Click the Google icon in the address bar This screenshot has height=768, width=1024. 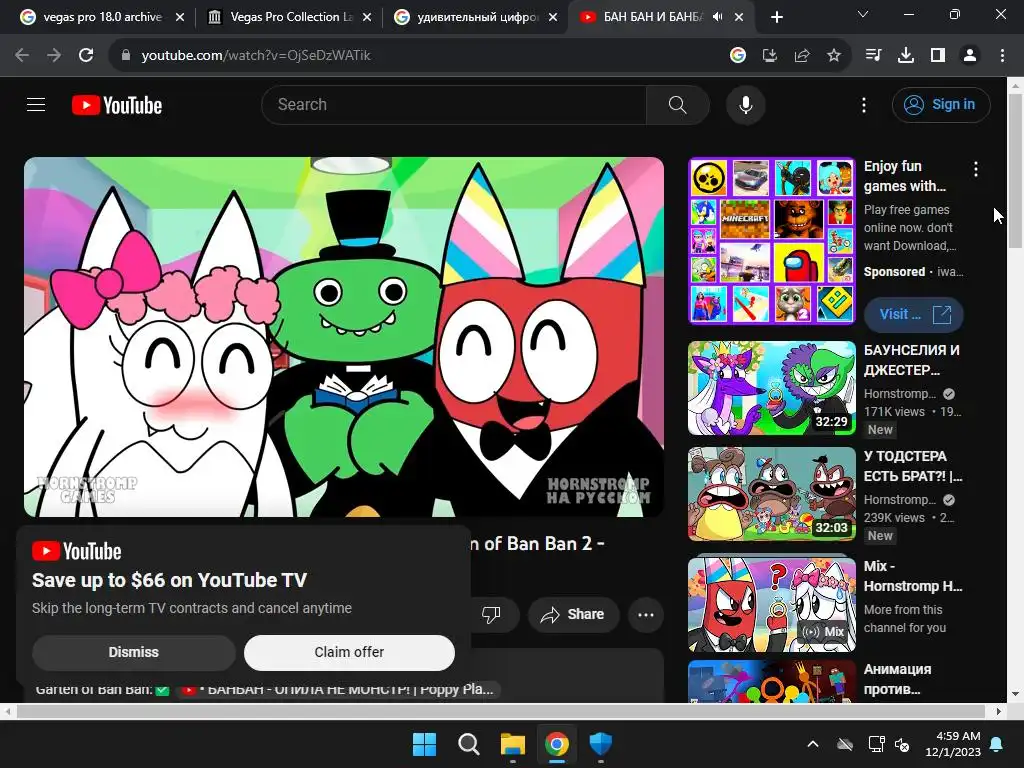click(738, 56)
